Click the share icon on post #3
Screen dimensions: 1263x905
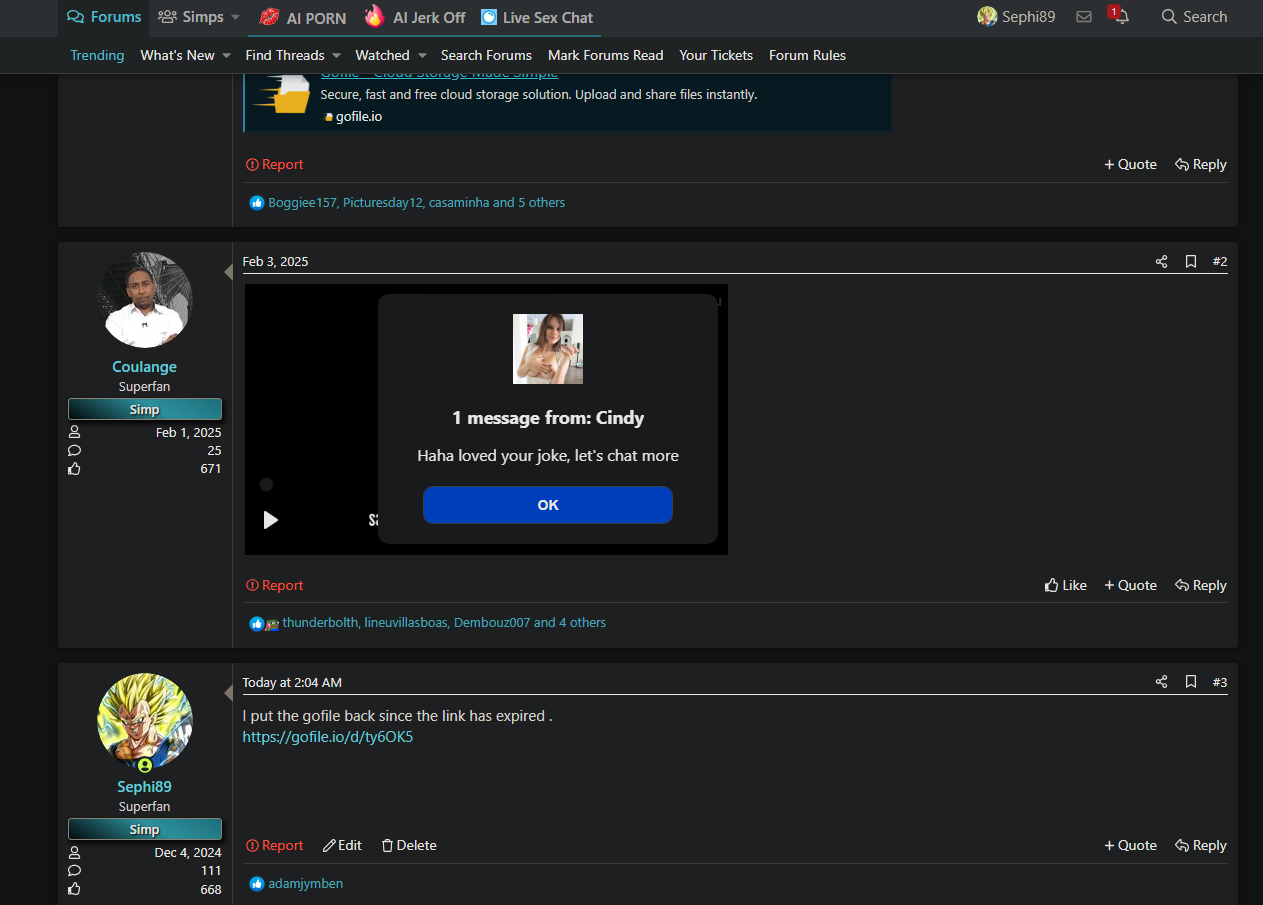(x=1161, y=682)
